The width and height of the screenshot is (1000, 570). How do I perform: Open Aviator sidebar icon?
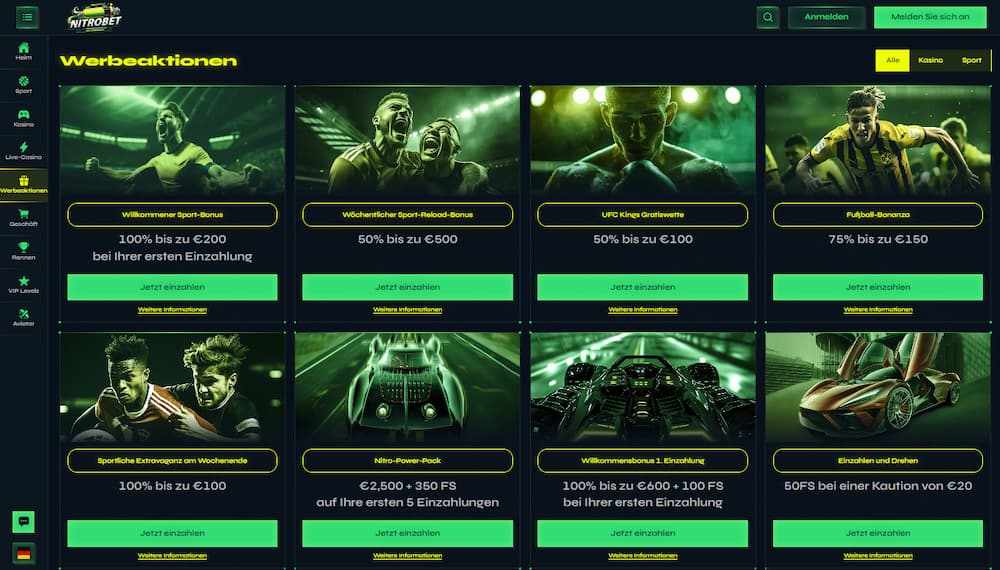pyautogui.click(x=24, y=314)
